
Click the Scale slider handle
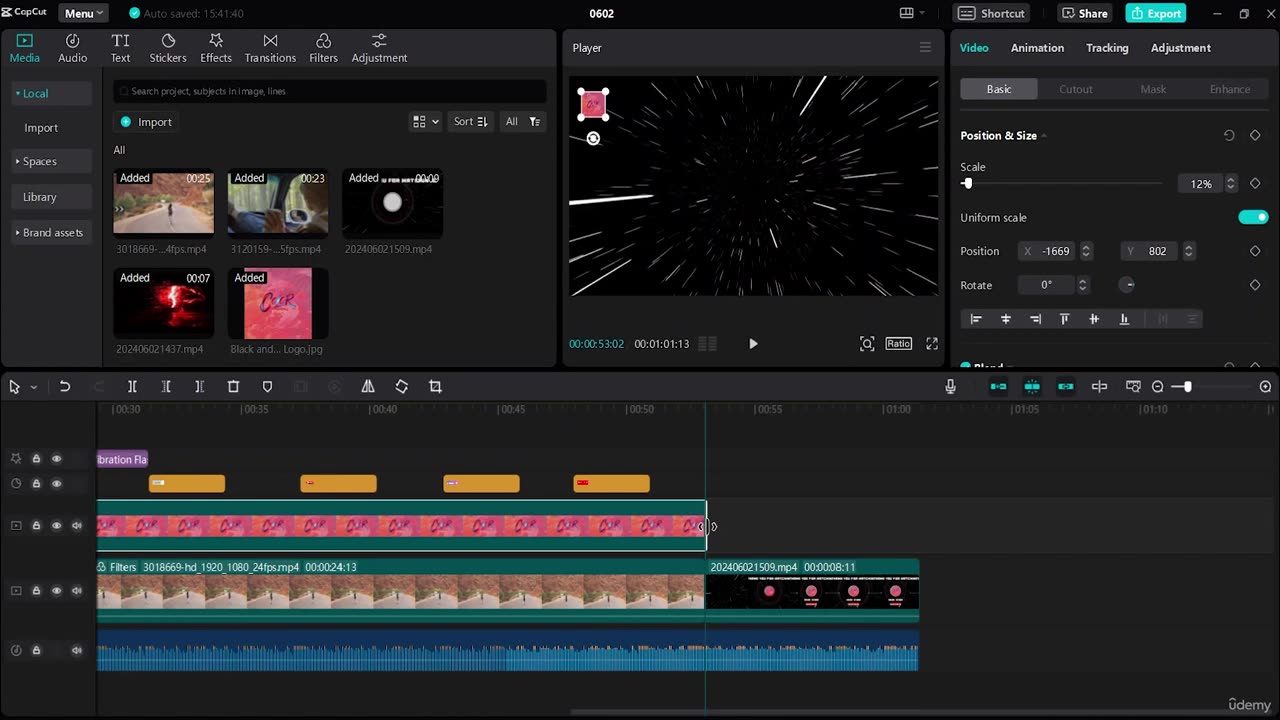(x=967, y=184)
